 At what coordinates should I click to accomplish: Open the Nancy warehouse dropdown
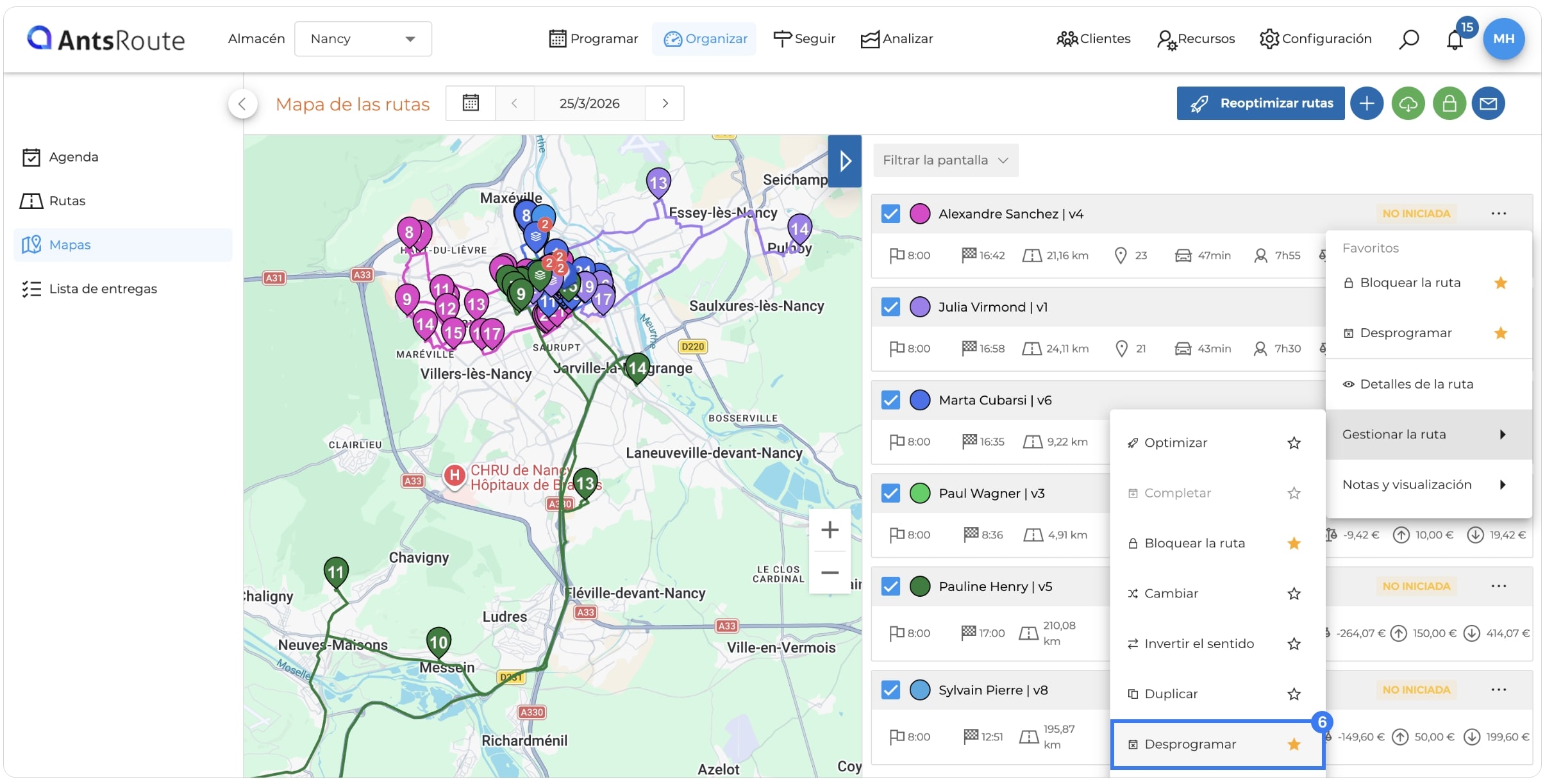click(x=363, y=39)
